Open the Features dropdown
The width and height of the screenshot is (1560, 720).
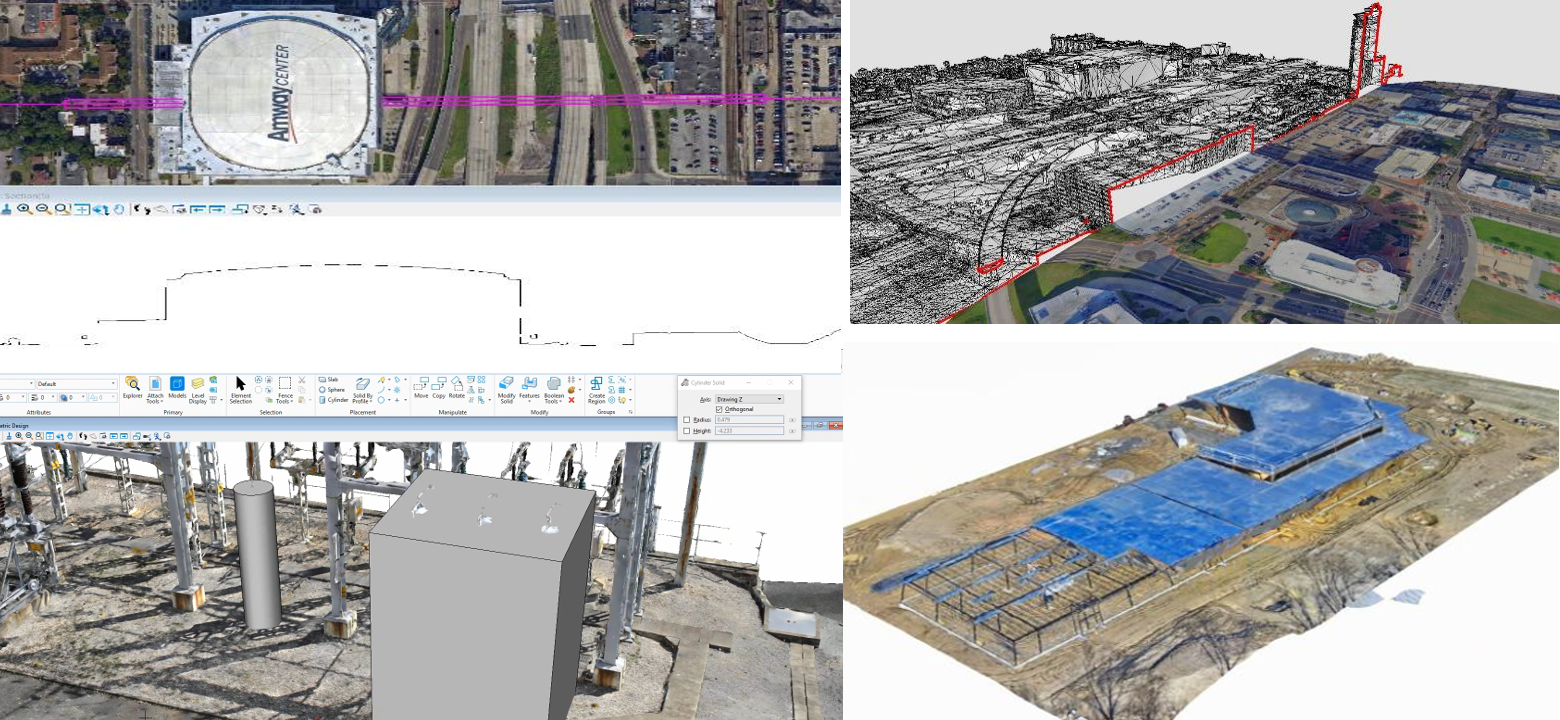click(529, 389)
